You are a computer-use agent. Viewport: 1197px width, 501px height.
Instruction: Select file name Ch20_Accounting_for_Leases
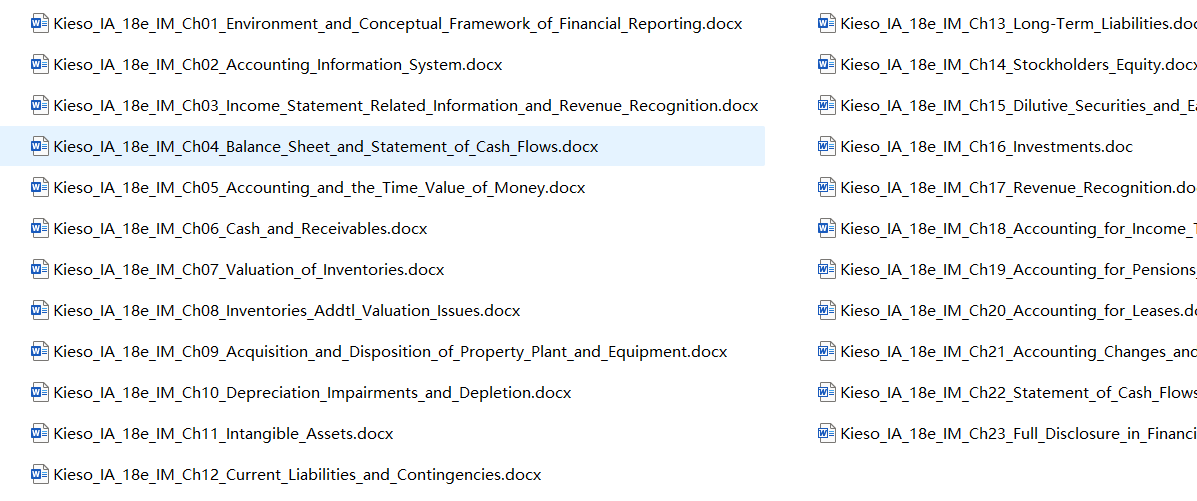tap(1018, 312)
